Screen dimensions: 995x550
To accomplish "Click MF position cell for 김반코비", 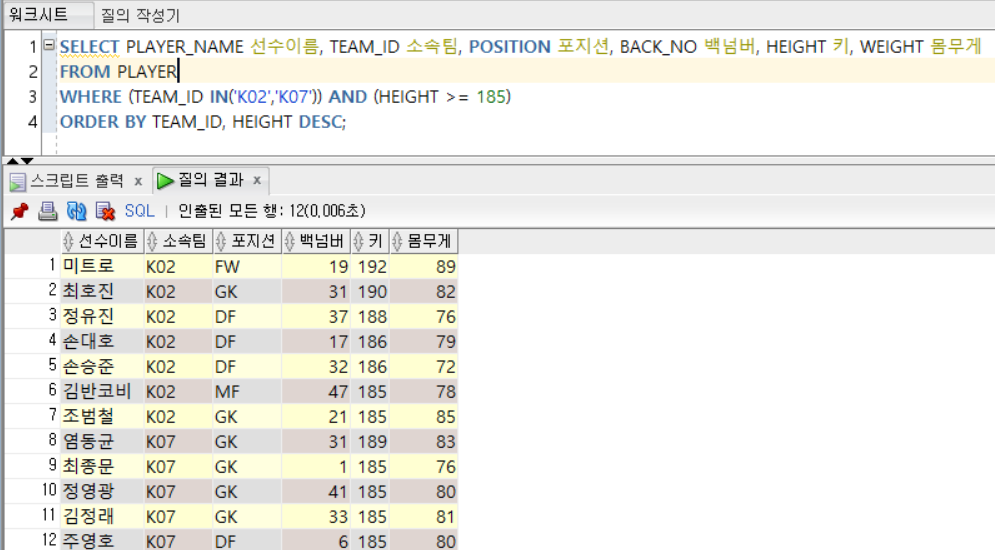I will (247, 391).
